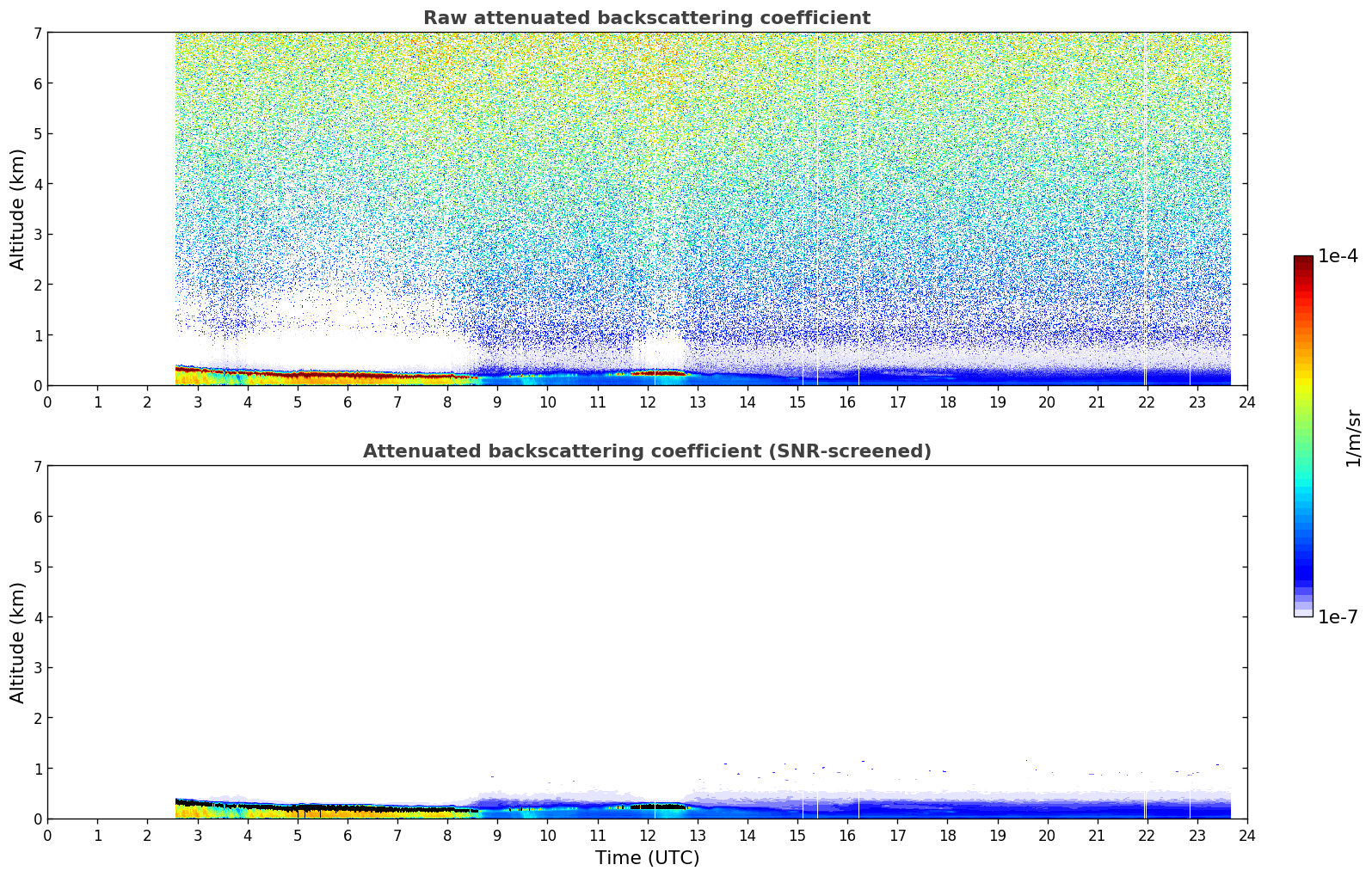Select hour 0 tick on bottom plot's time axis
This screenshot has width=1372, height=877.
(x=47, y=835)
